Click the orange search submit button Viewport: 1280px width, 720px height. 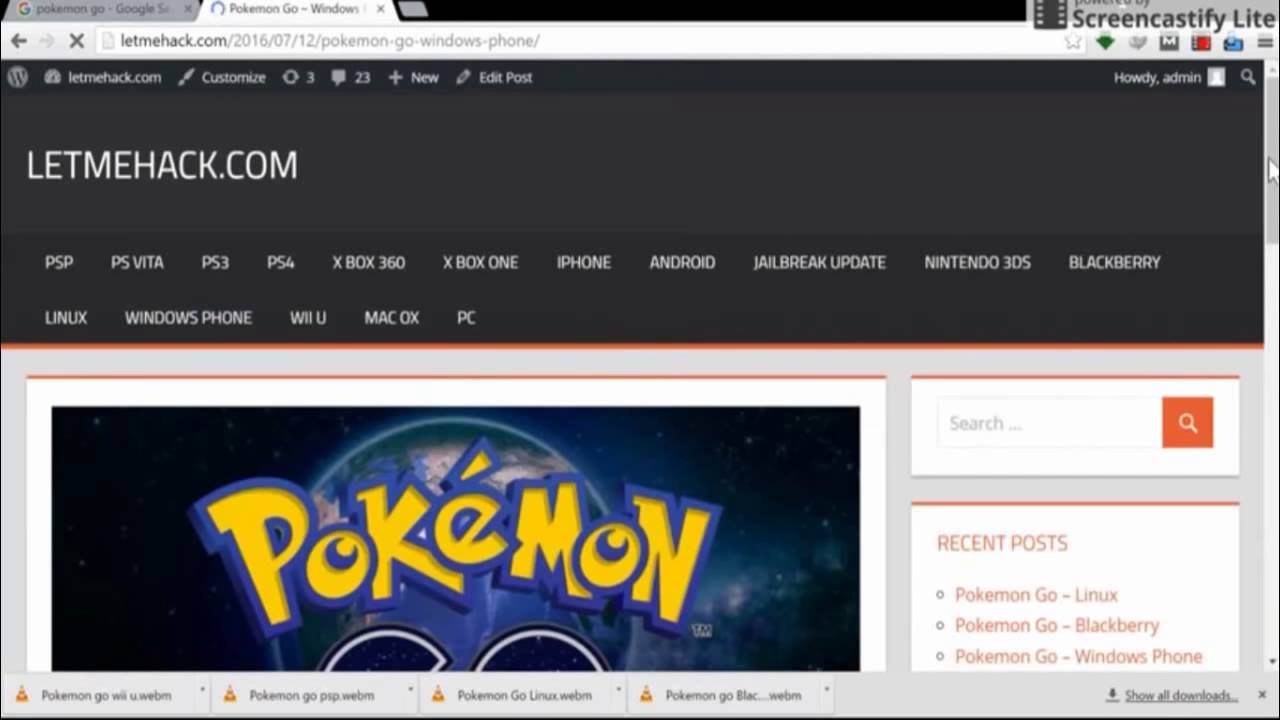[1187, 422]
